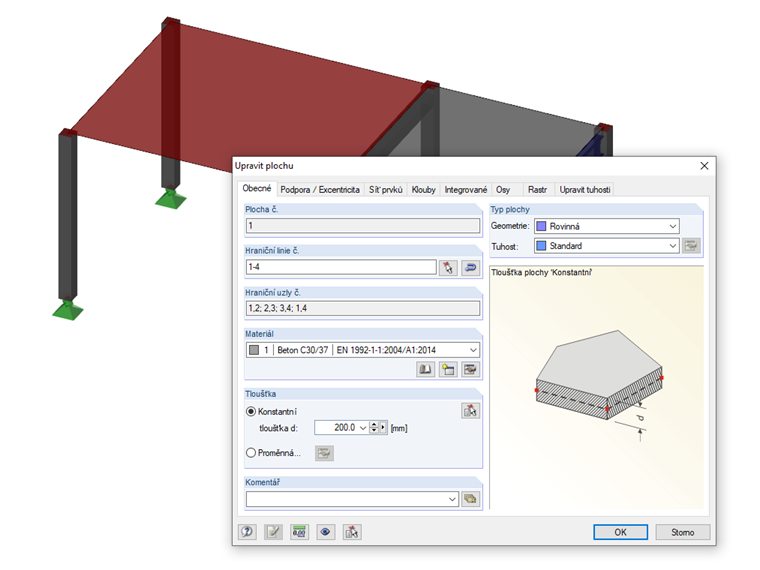
Task: Select the Konstantní thickness radio button
Action: [x=251, y=412]
